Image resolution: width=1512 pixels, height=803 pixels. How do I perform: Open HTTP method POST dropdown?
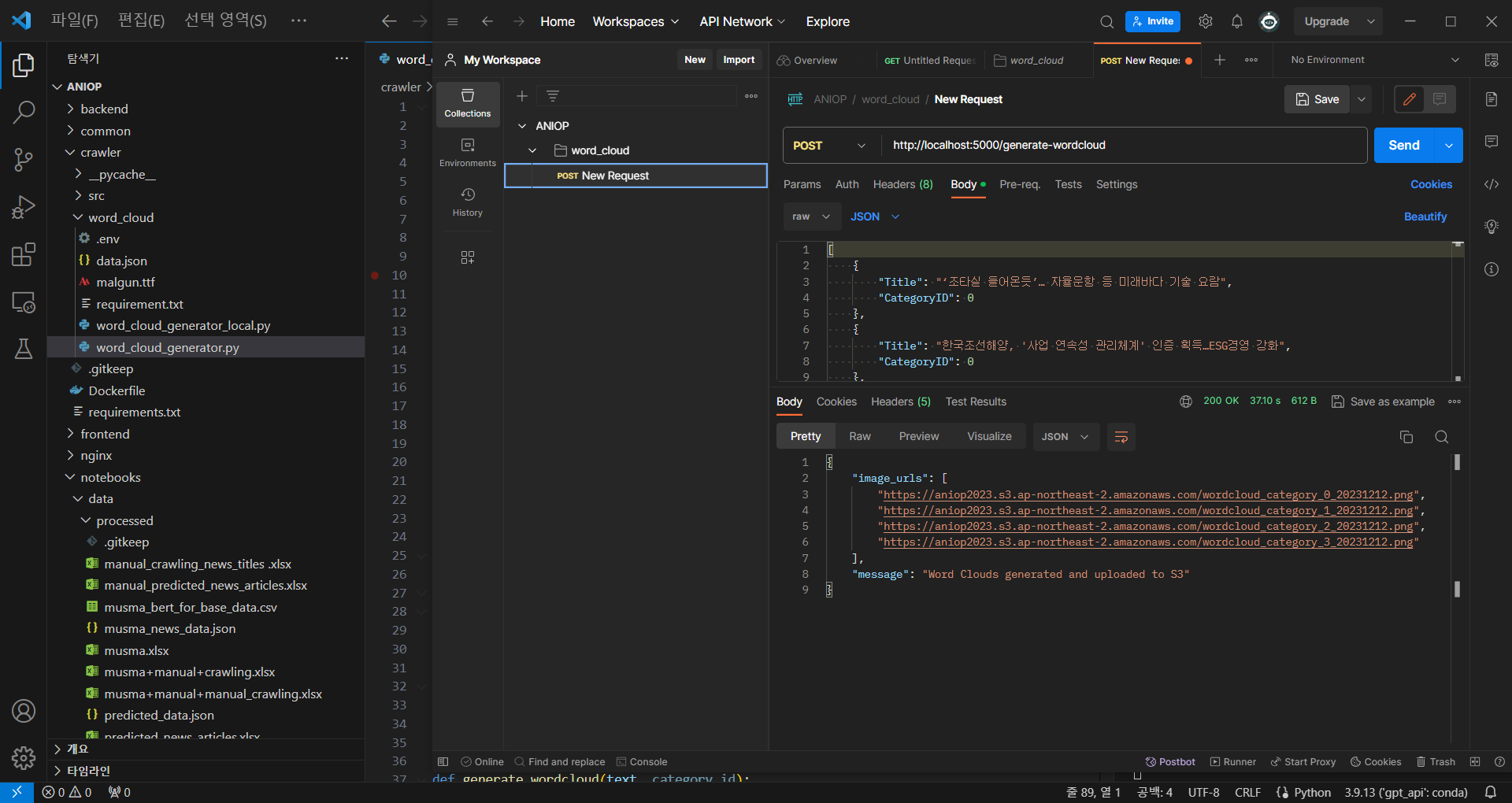coord(829,146)
